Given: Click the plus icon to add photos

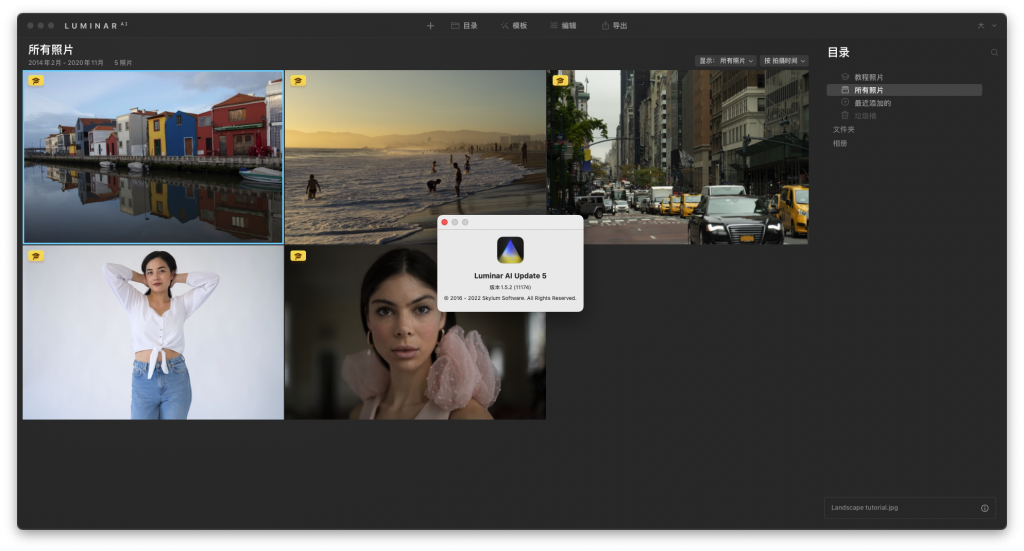Looking at the screenshot, I should click(430, 25).
